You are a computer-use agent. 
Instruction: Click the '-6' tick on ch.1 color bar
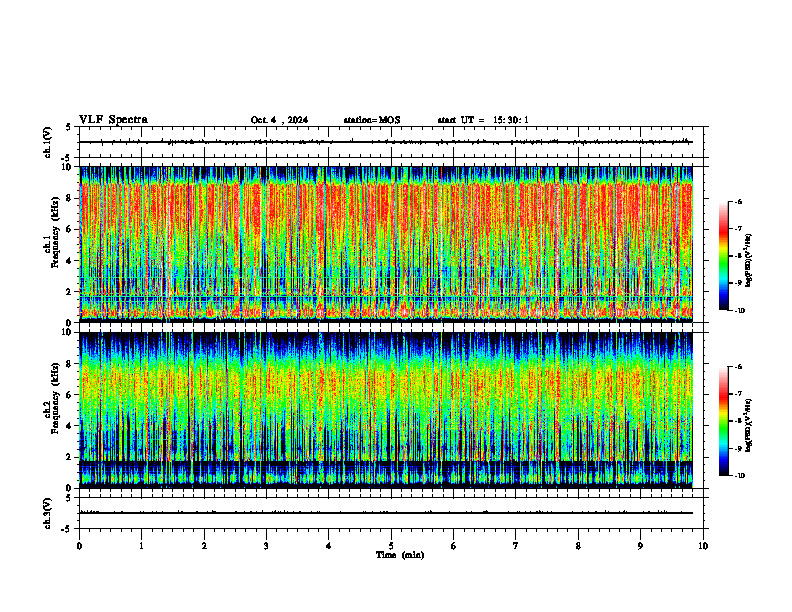[x=739, y=201]
